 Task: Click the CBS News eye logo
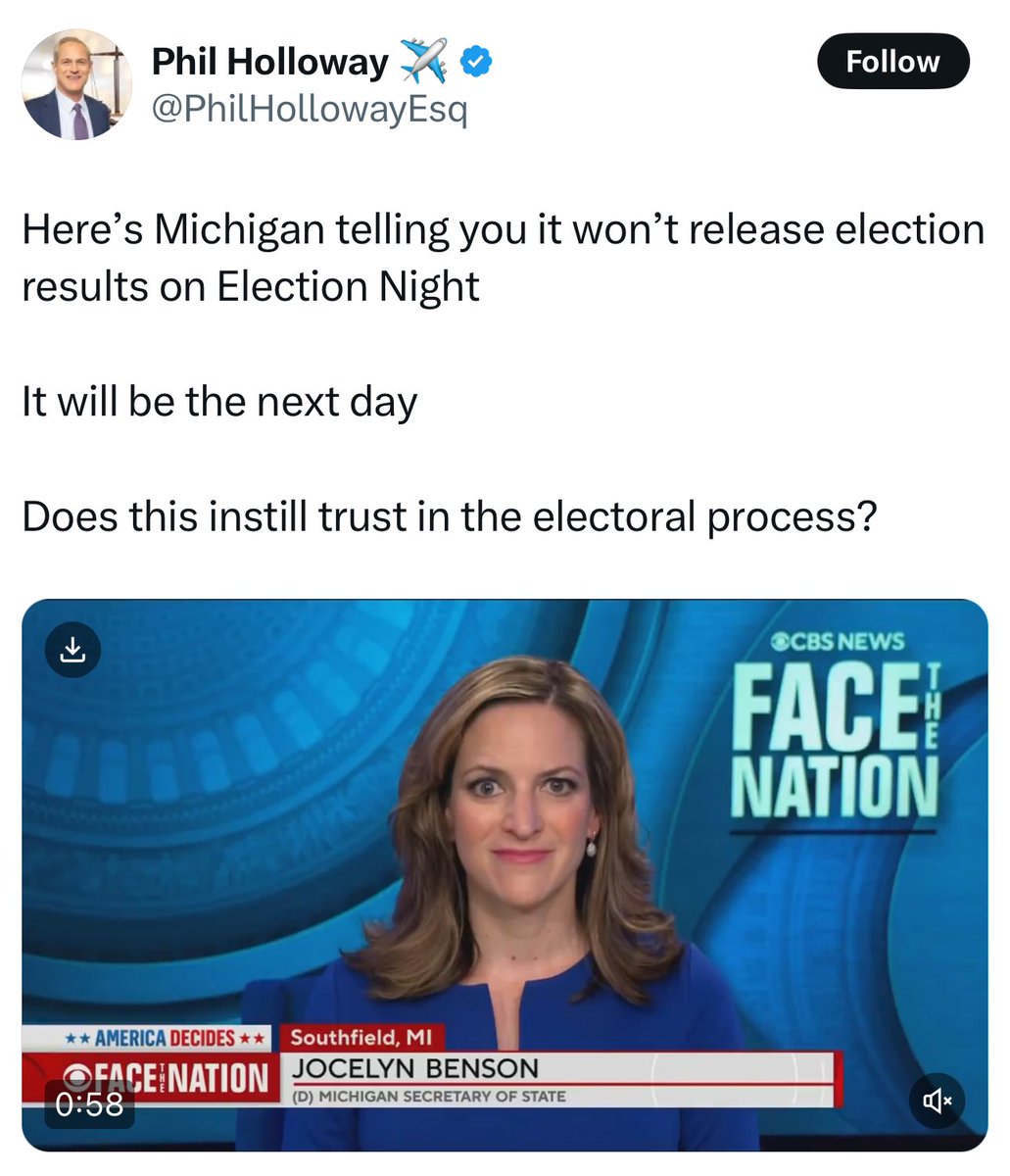(781, 642)
